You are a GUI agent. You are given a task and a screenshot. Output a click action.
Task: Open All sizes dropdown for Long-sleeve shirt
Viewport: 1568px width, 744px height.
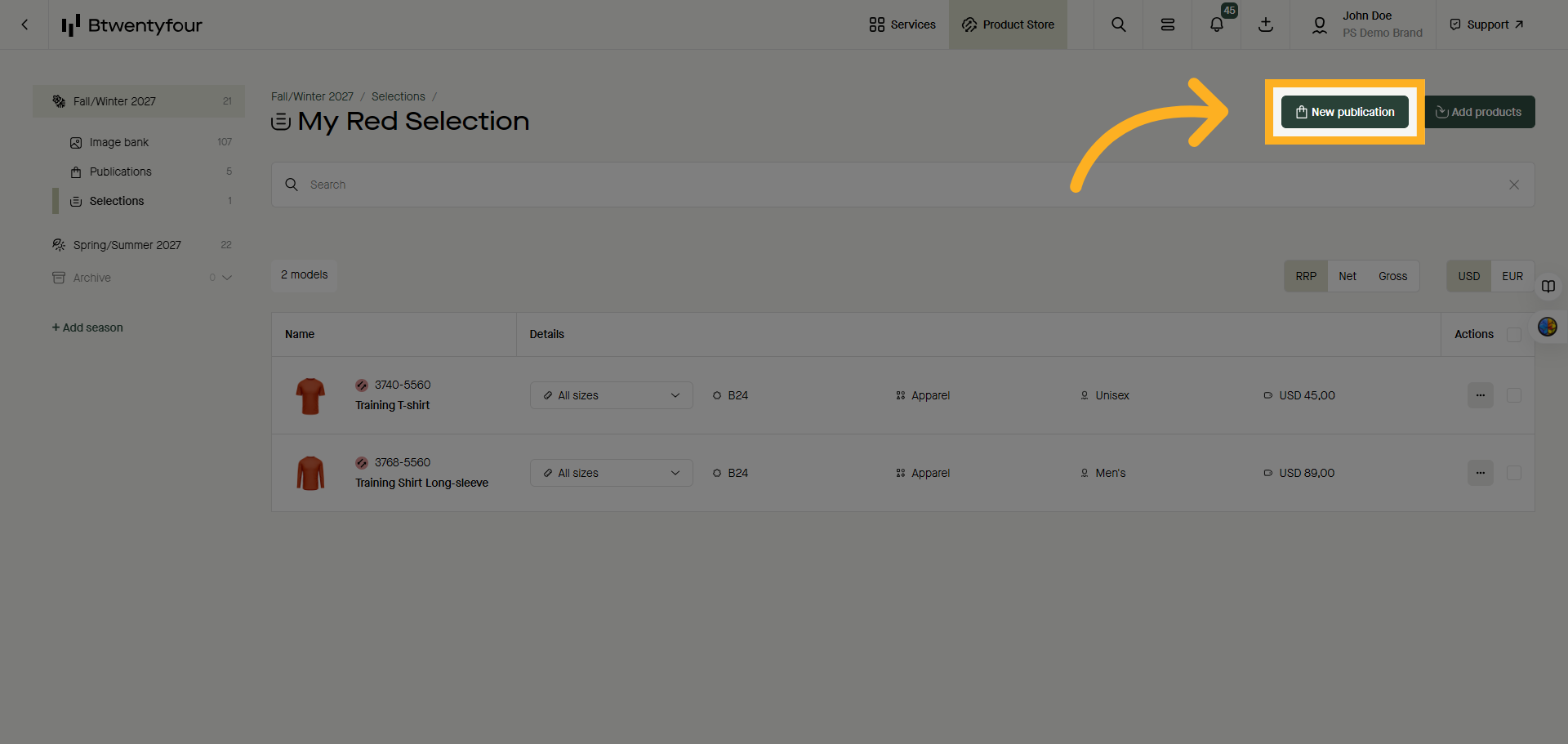[611, 473]
